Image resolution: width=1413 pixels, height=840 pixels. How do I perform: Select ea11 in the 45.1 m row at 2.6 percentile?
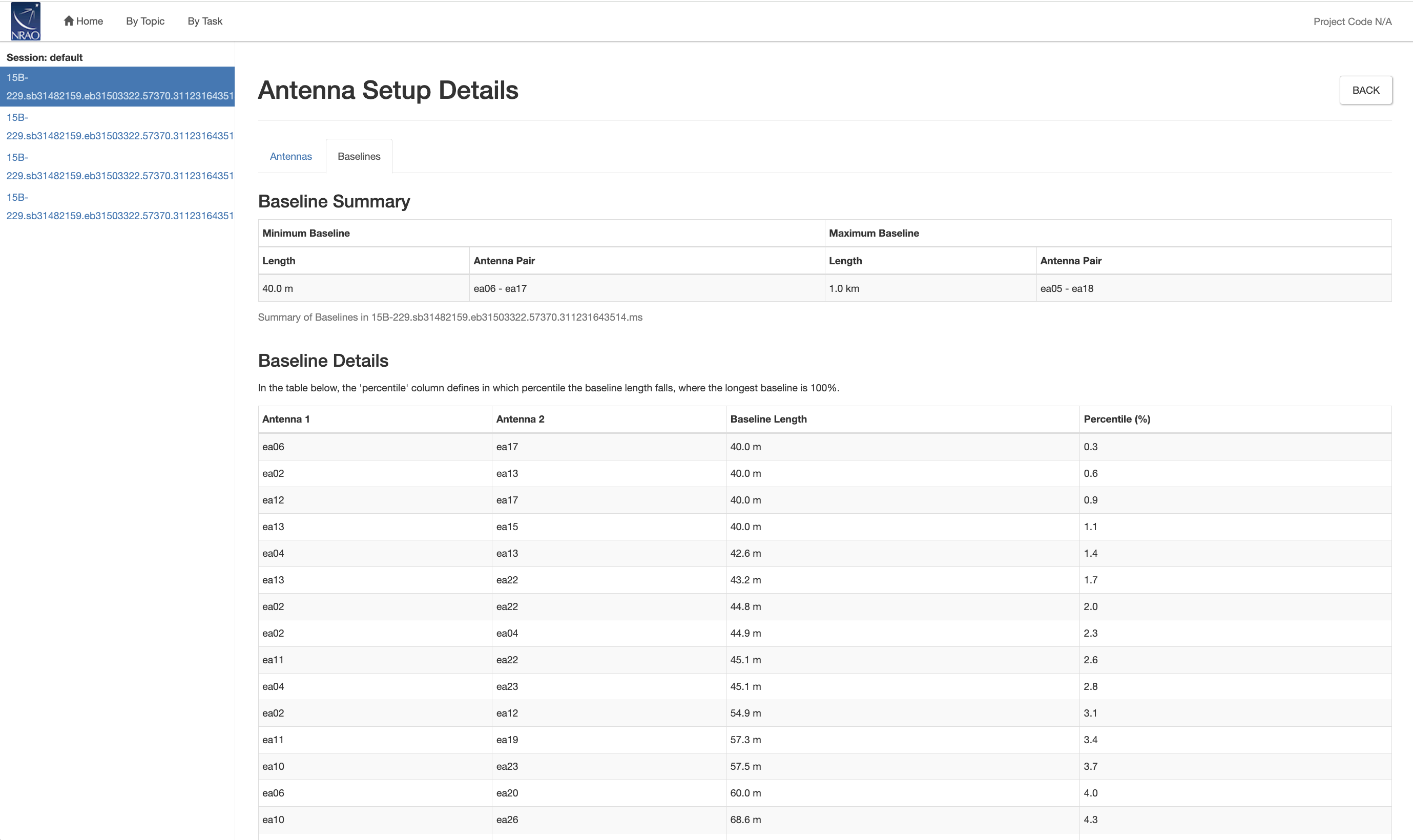click(375, 660)
